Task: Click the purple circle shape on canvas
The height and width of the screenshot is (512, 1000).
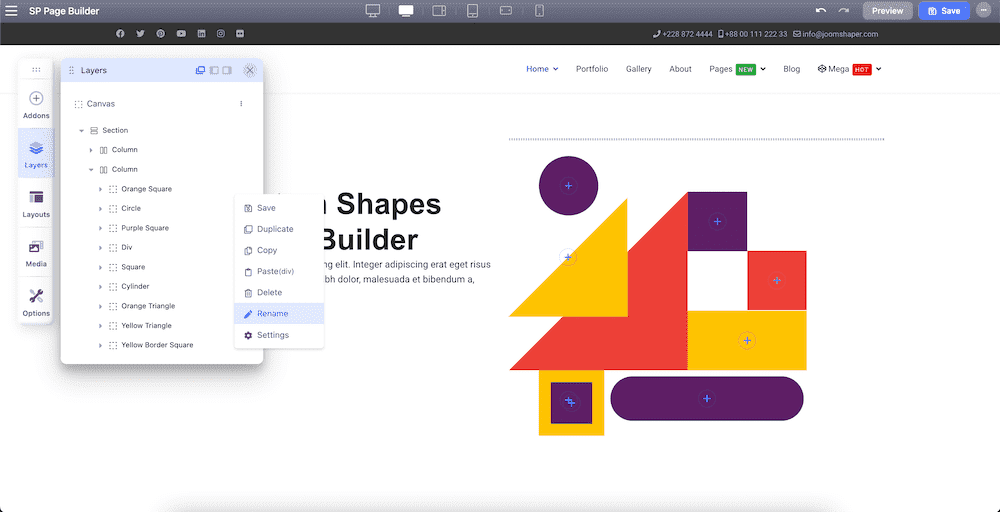Action: pos(568,186)
